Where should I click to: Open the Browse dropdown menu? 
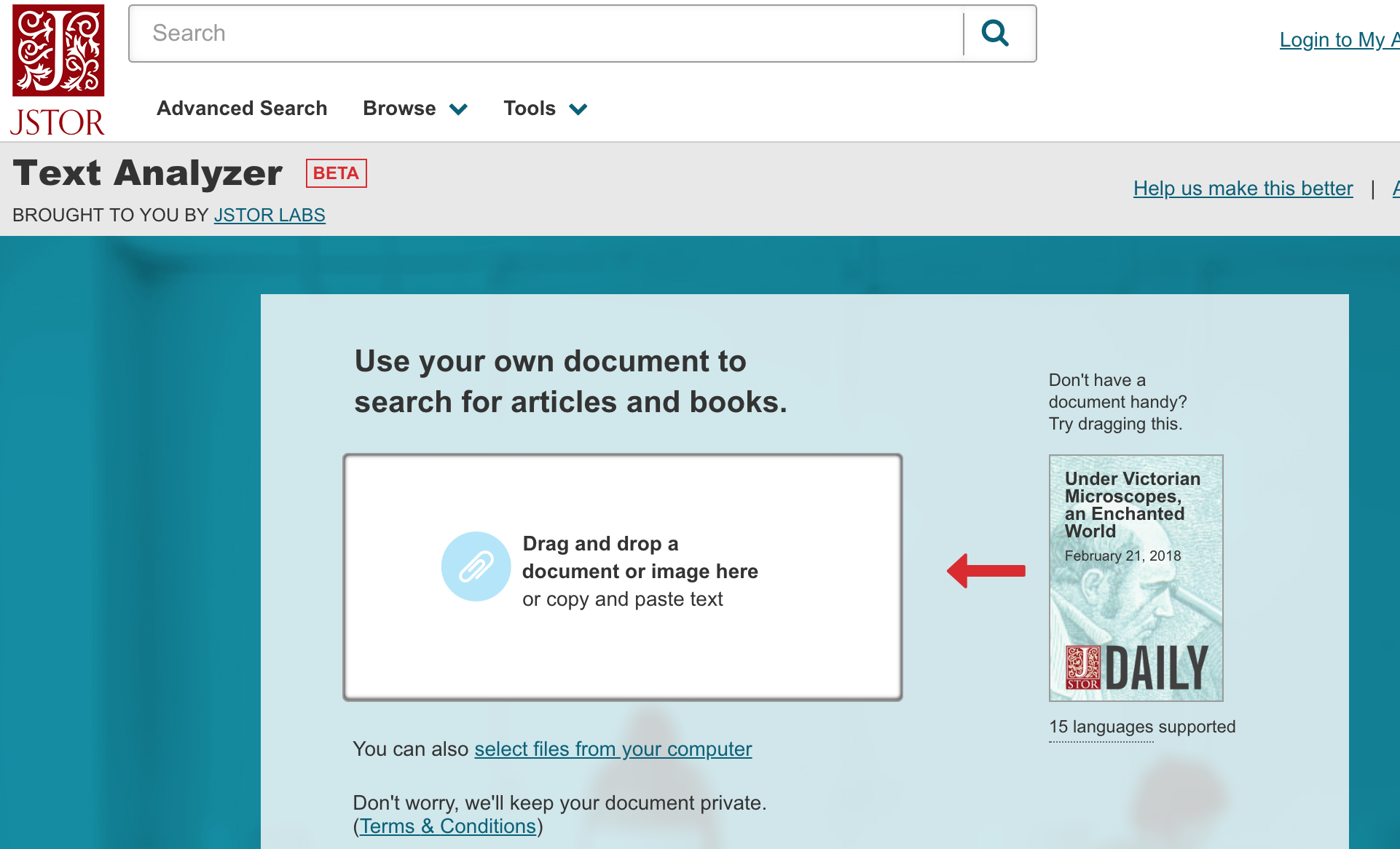point(399,108)
